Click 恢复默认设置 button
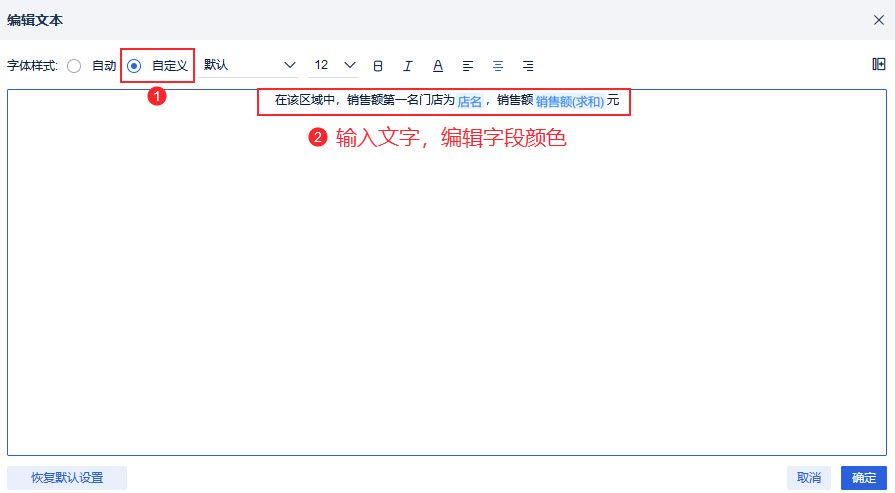Screen dimensions: 895x493 click(x=67, y=478)
